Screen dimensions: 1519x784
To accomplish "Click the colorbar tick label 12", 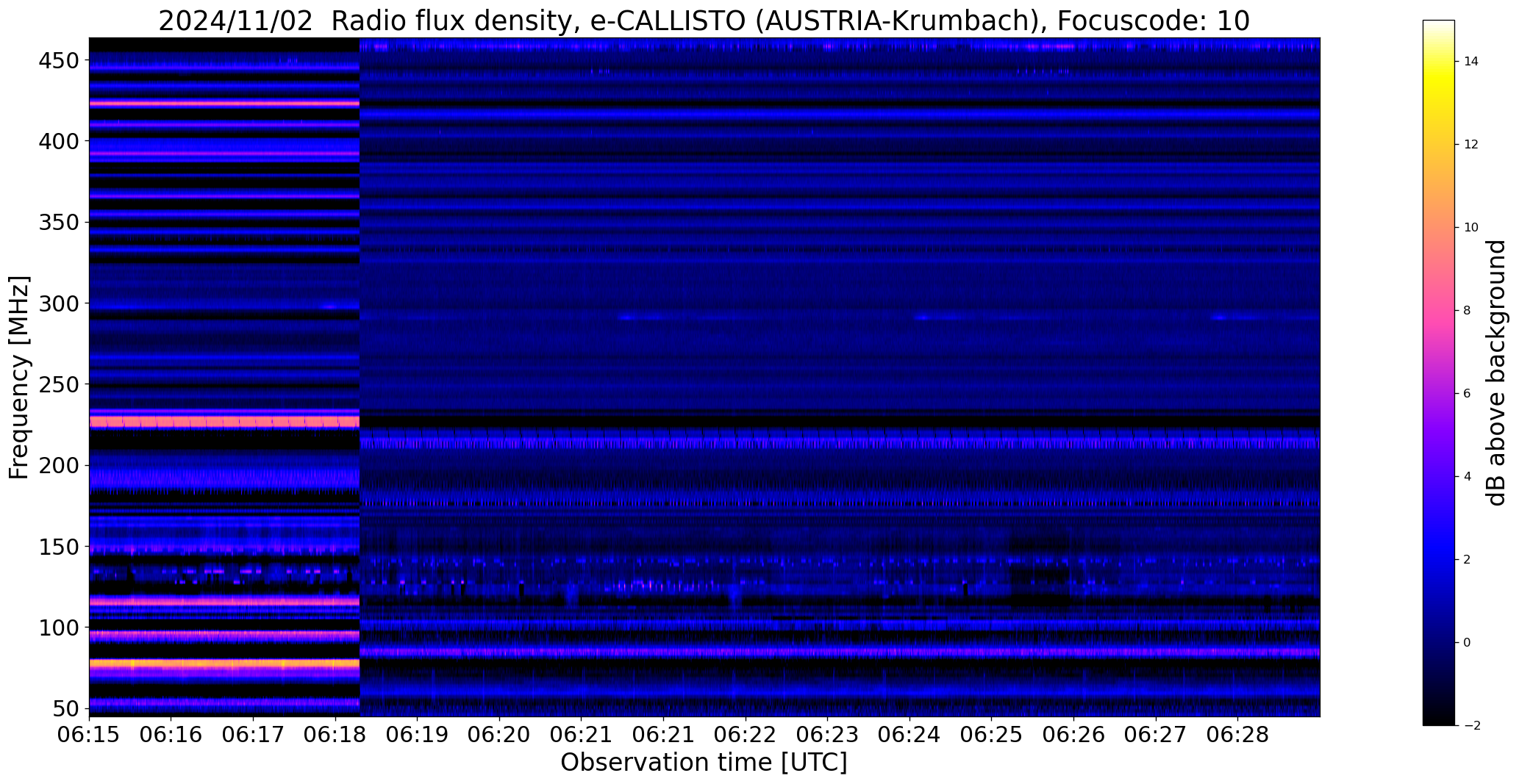I will [1471, 145].
